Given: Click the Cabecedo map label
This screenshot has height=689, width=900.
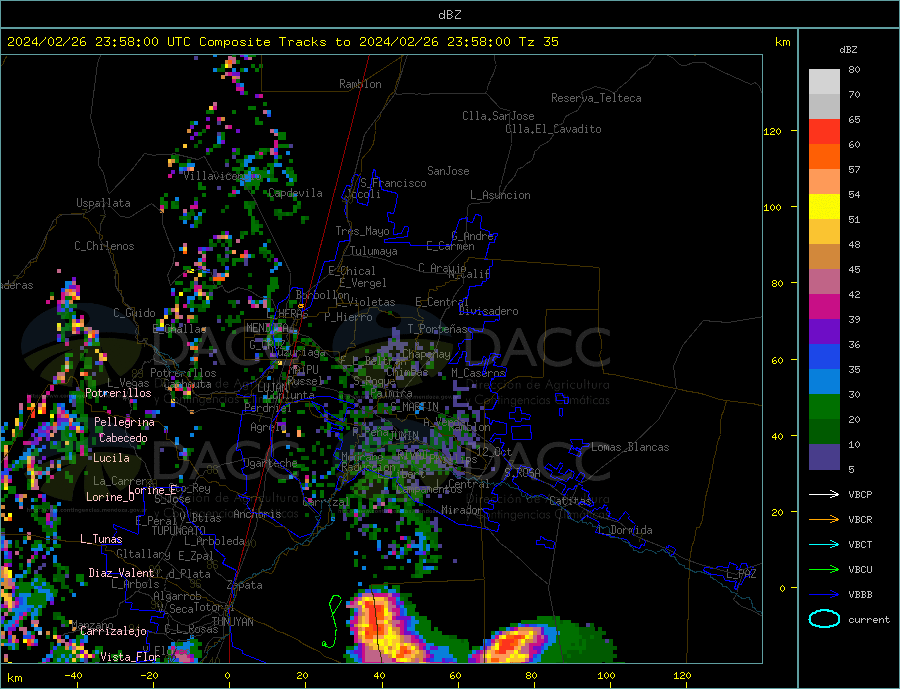Looking at the screenshot, I should [123, 438].
